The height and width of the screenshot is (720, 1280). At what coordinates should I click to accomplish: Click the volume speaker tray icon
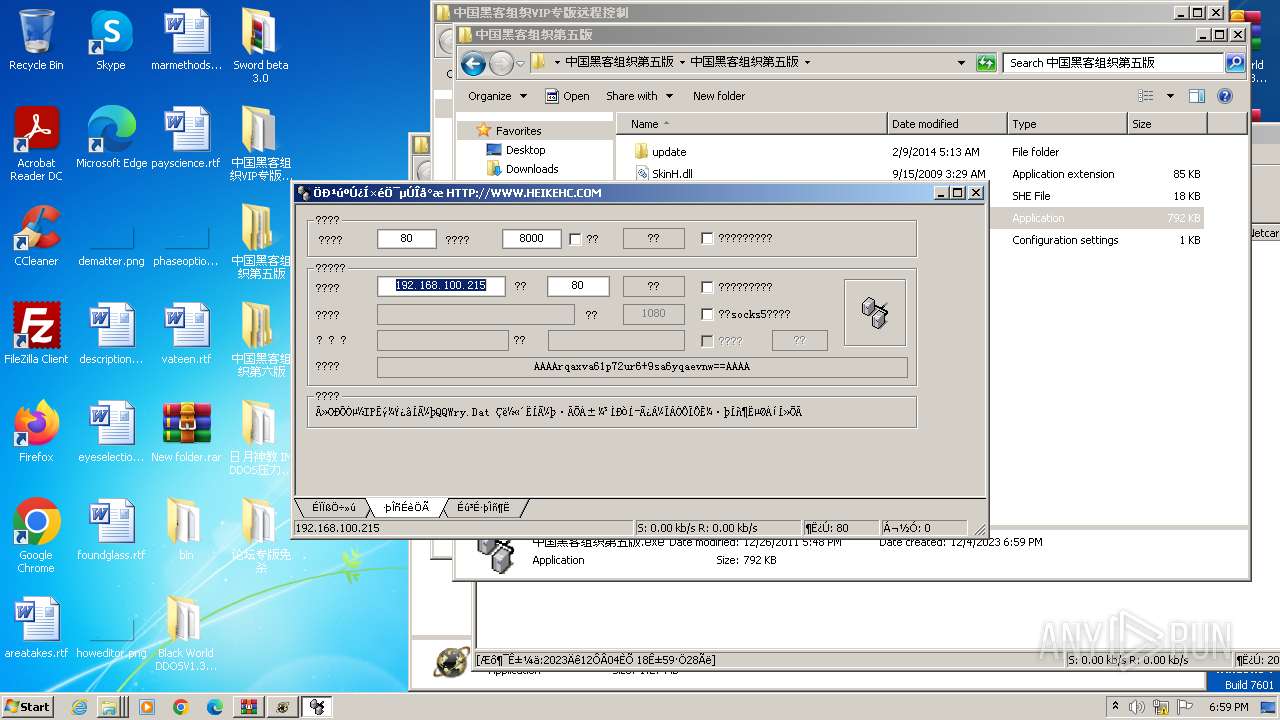[x=1136, y=707]
